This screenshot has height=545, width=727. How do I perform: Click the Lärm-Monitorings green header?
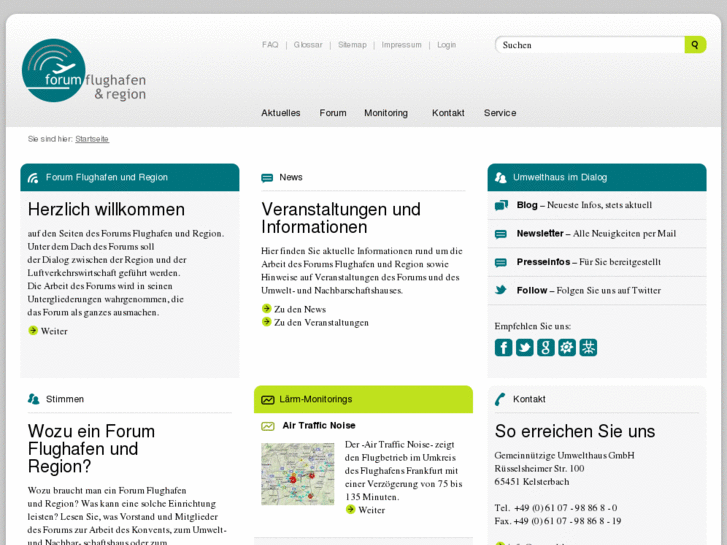(x=364, y=399)
